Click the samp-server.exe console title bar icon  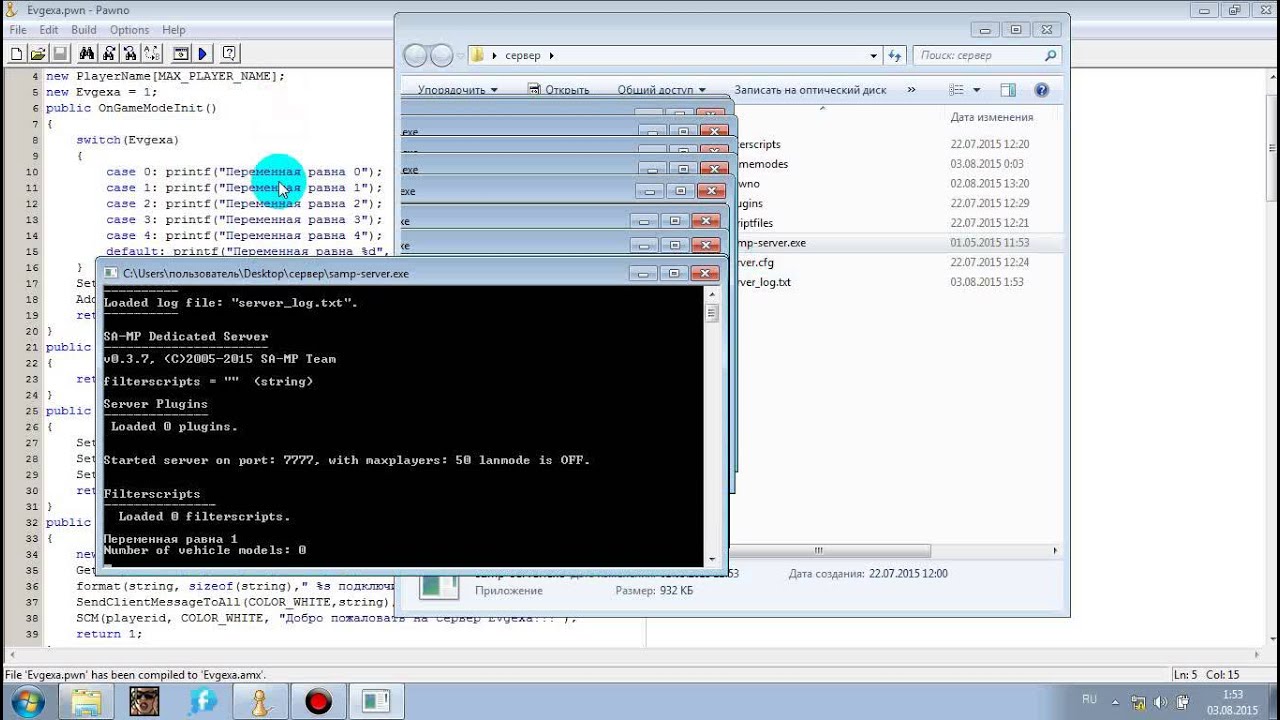point(111,273)
